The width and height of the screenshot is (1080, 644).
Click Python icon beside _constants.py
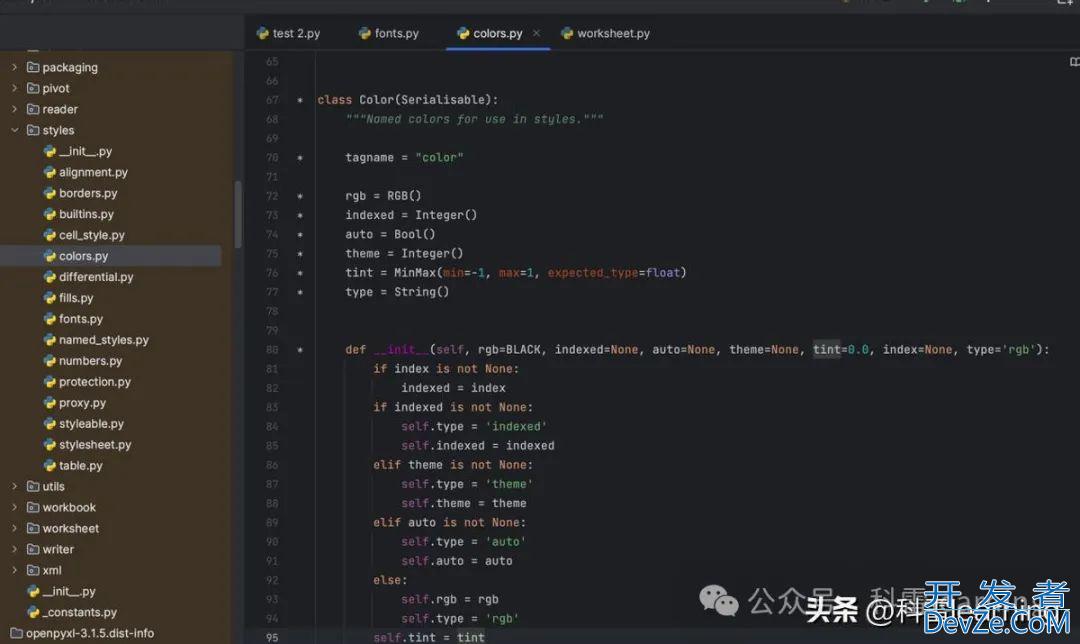point(33,612)
